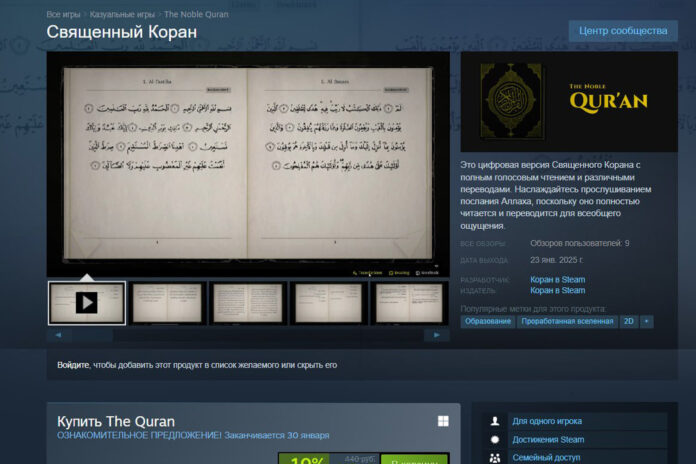Play the video trailer thumbnail

click(87, 302)
